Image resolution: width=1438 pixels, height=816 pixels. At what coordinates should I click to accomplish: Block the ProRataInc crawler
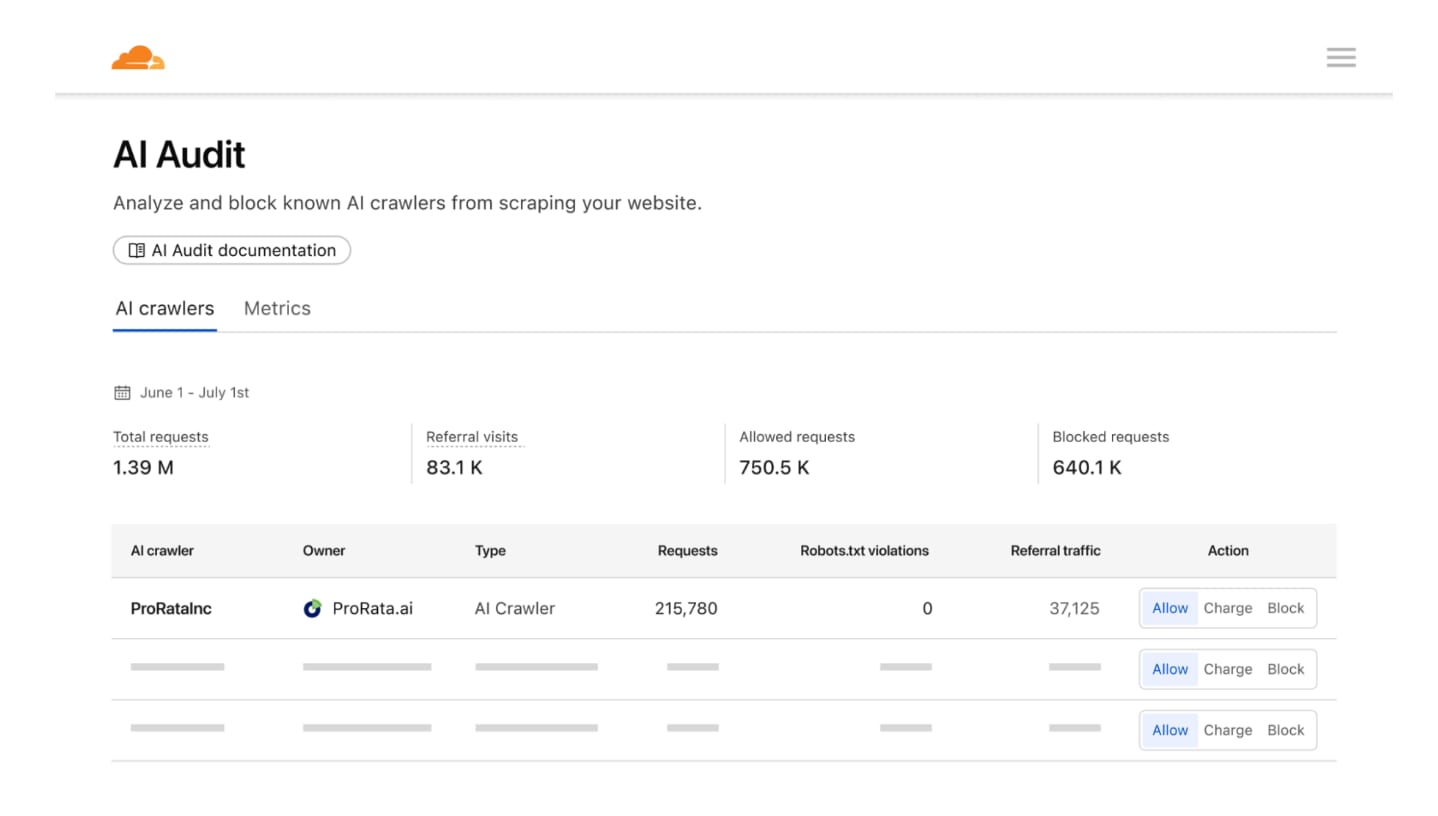[x=1285, y=607]
